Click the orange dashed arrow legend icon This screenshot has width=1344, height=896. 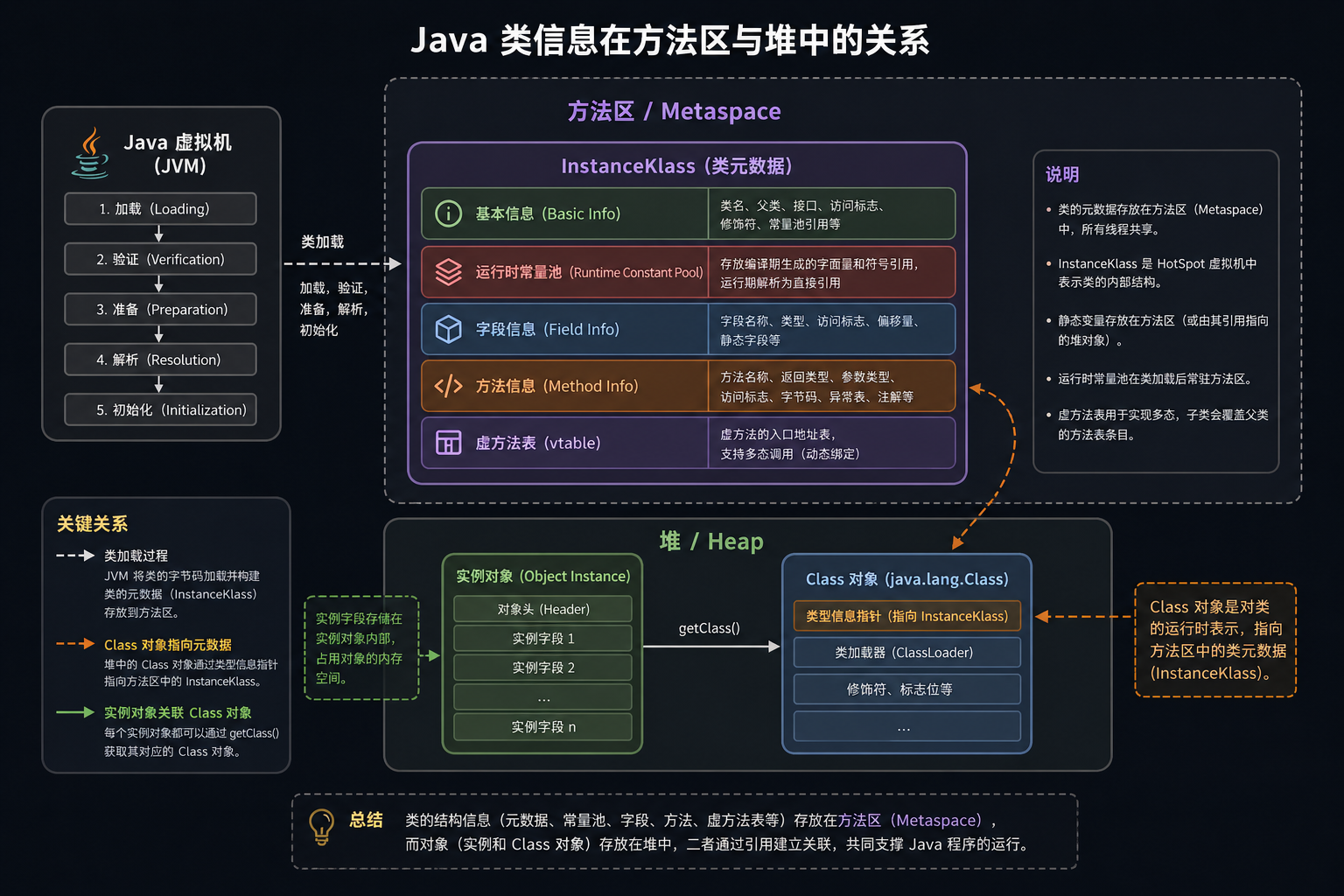75,644
